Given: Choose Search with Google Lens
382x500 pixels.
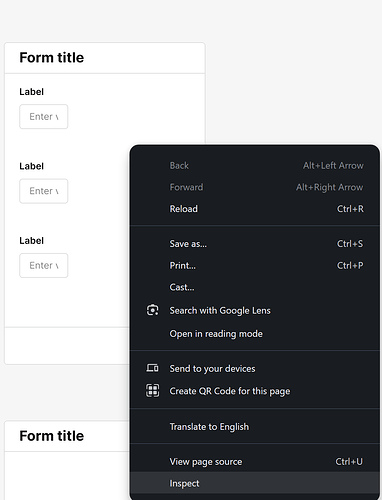Looking at the screenshot, I should click(x=255, y=311).
